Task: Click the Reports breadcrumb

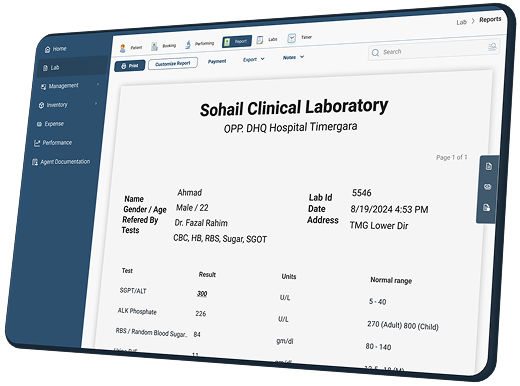Action: tap(490, 20)
